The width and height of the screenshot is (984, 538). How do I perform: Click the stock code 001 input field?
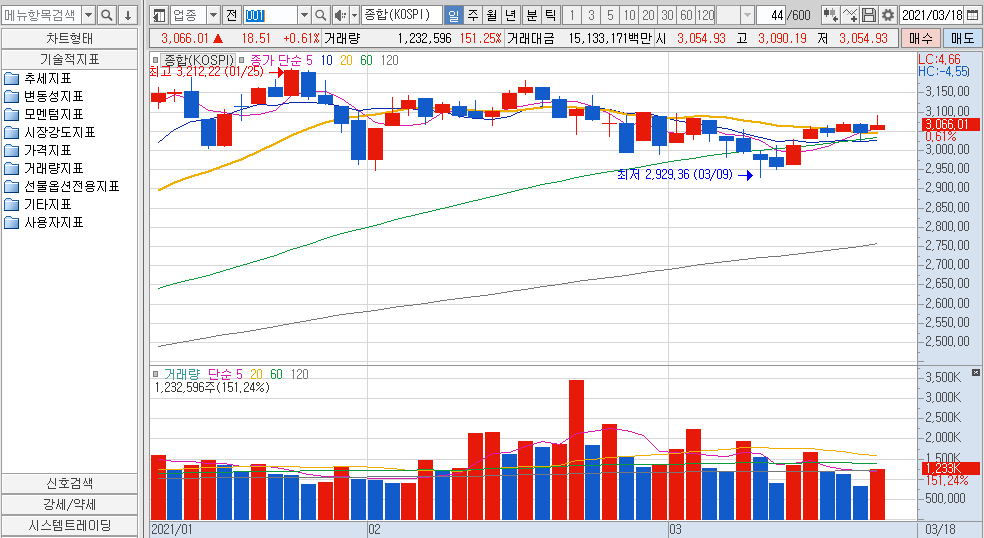pyautogui.click(x=270, y=15)
